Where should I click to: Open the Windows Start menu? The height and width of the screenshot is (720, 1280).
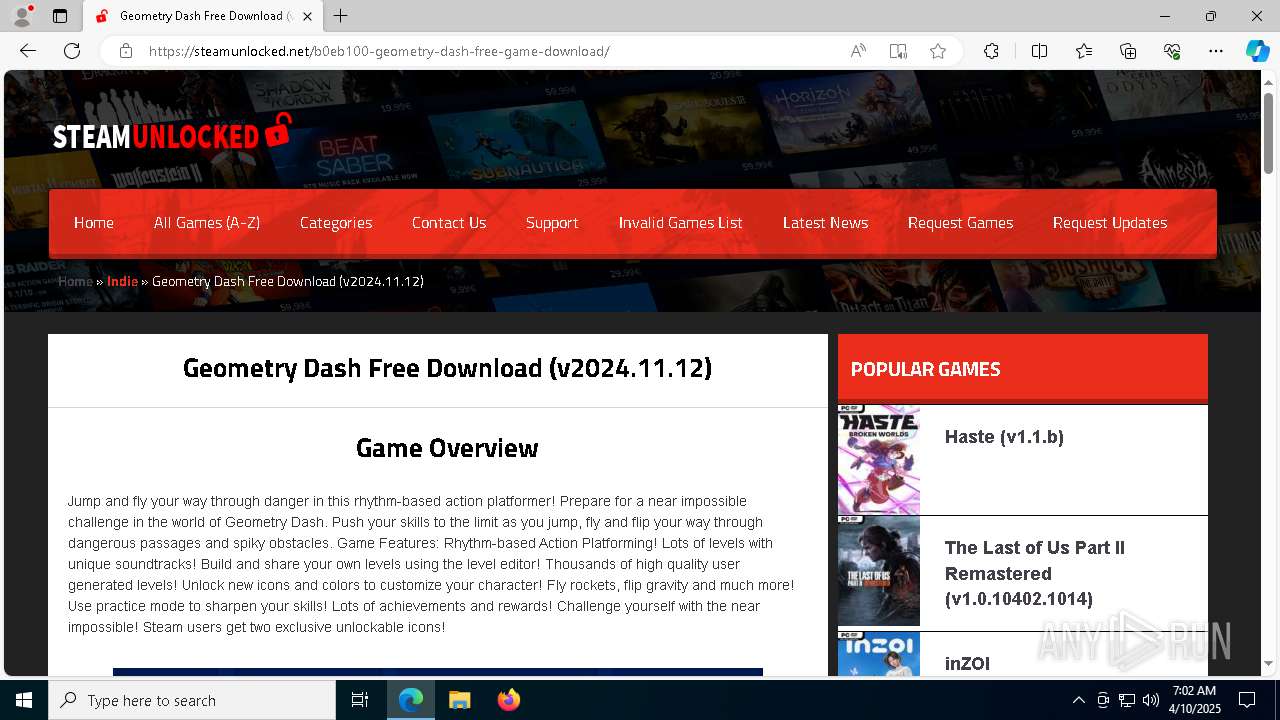24,700
